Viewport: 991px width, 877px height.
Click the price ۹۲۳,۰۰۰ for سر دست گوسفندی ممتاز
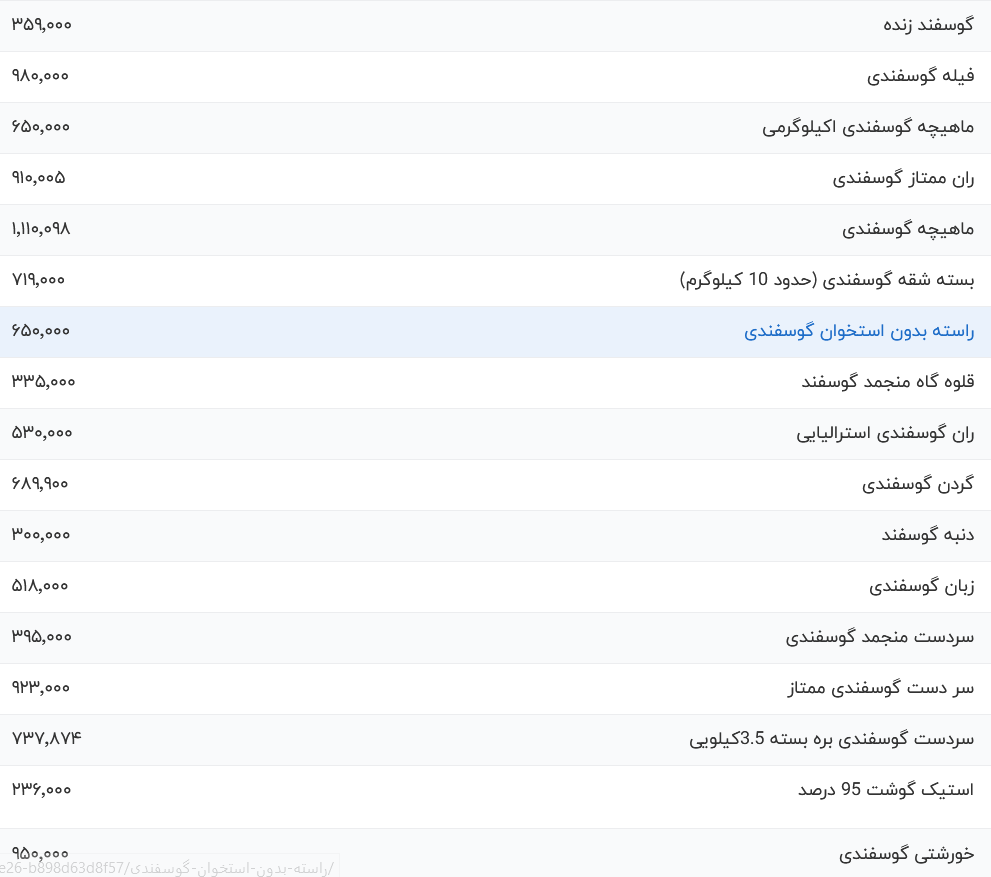41,688
